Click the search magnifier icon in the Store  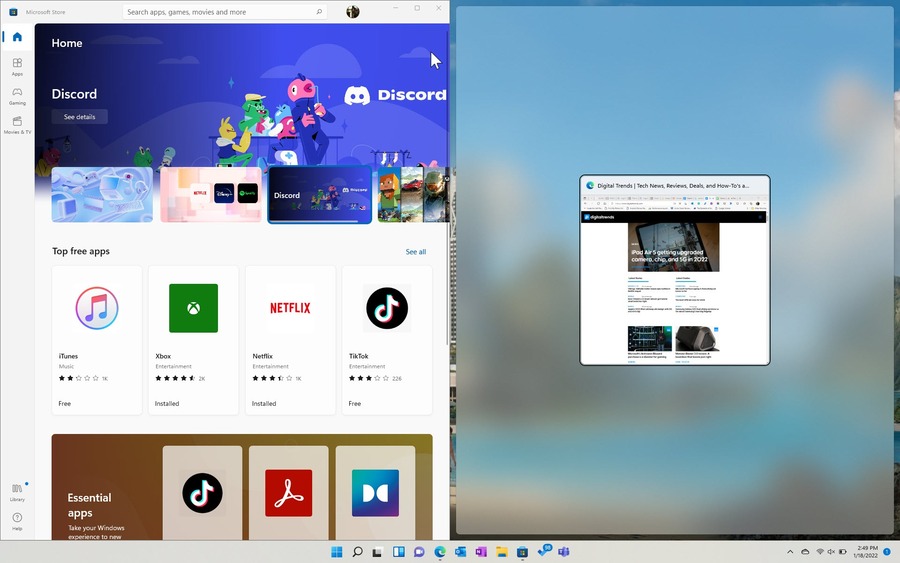click(x=319, y=11)
